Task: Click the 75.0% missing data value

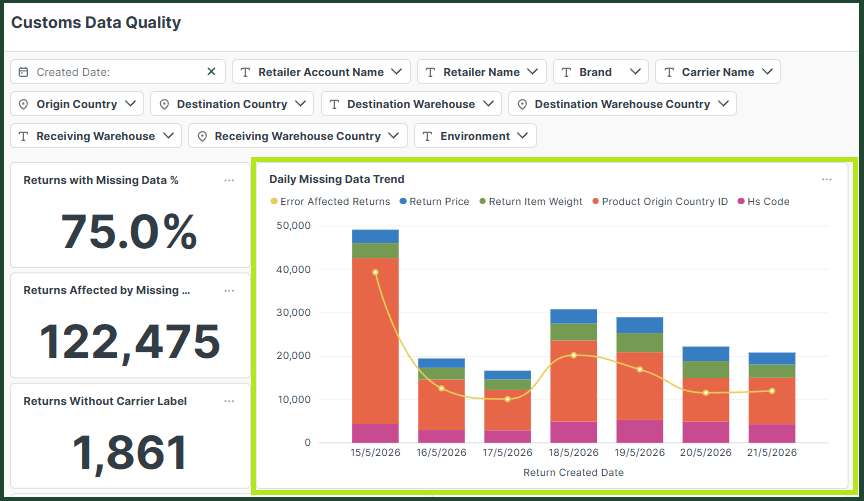Action: click(x=129, y=232)
